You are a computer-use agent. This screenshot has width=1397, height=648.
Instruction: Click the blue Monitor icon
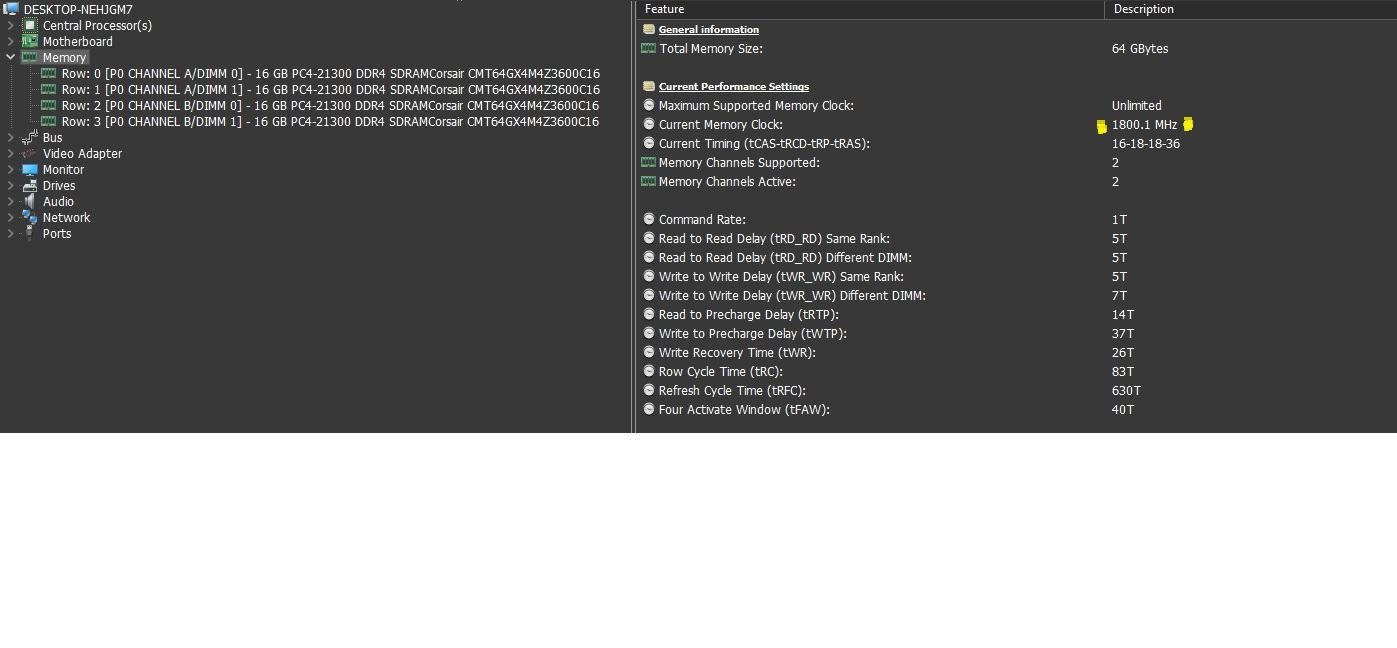click(30, 170)
